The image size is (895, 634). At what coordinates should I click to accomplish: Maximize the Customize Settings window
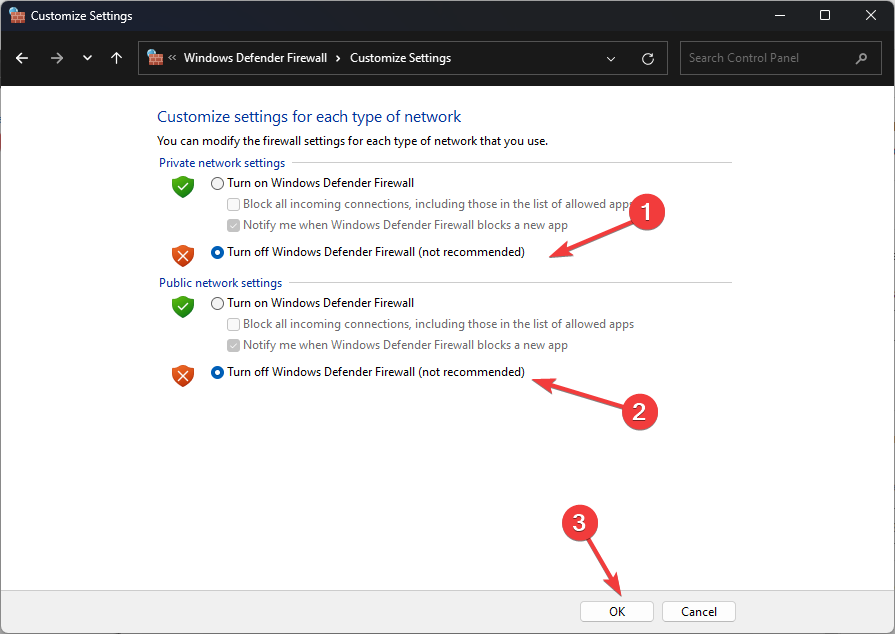click(825, 15)
